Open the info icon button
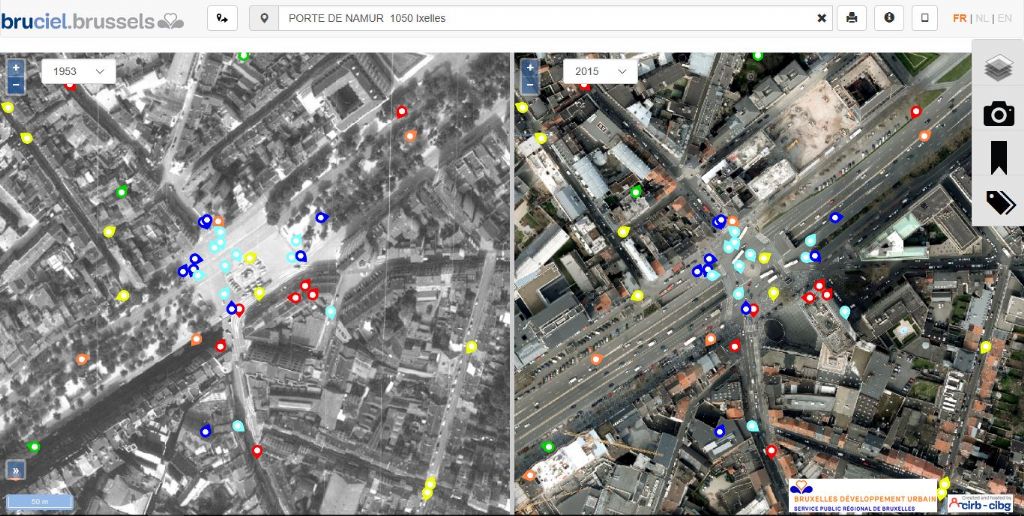 click(x=888, y=18)
